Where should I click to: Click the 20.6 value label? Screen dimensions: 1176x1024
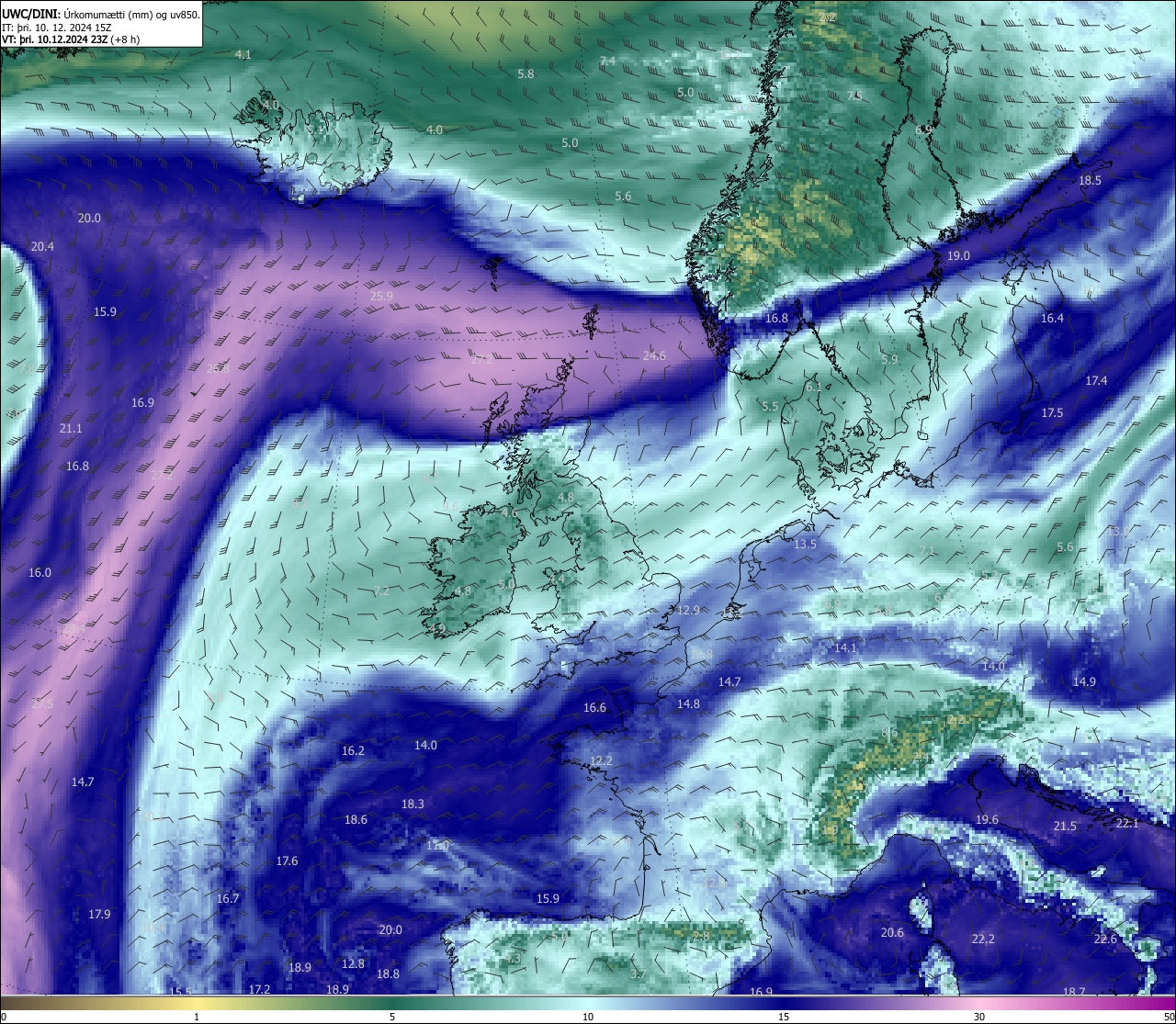[892, 932]
